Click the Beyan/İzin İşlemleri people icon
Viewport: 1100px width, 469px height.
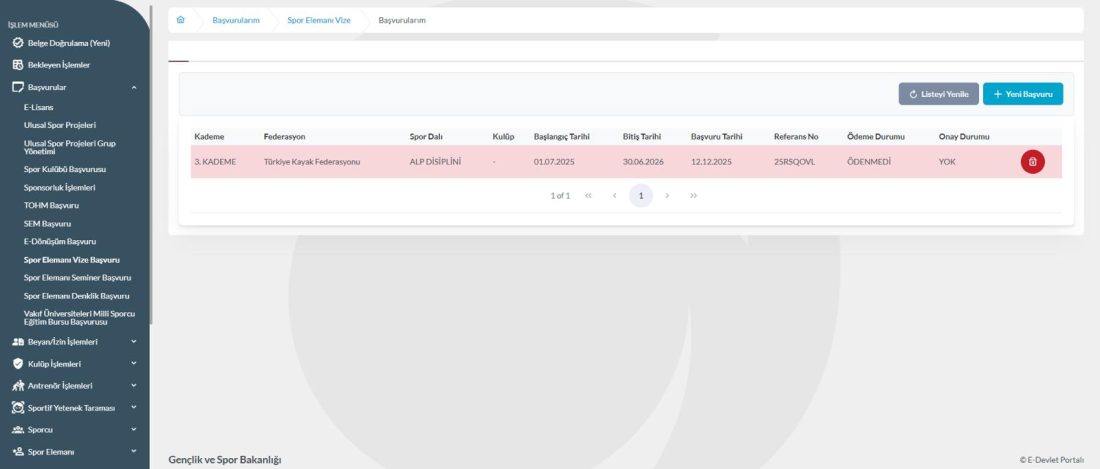point(18,342)
